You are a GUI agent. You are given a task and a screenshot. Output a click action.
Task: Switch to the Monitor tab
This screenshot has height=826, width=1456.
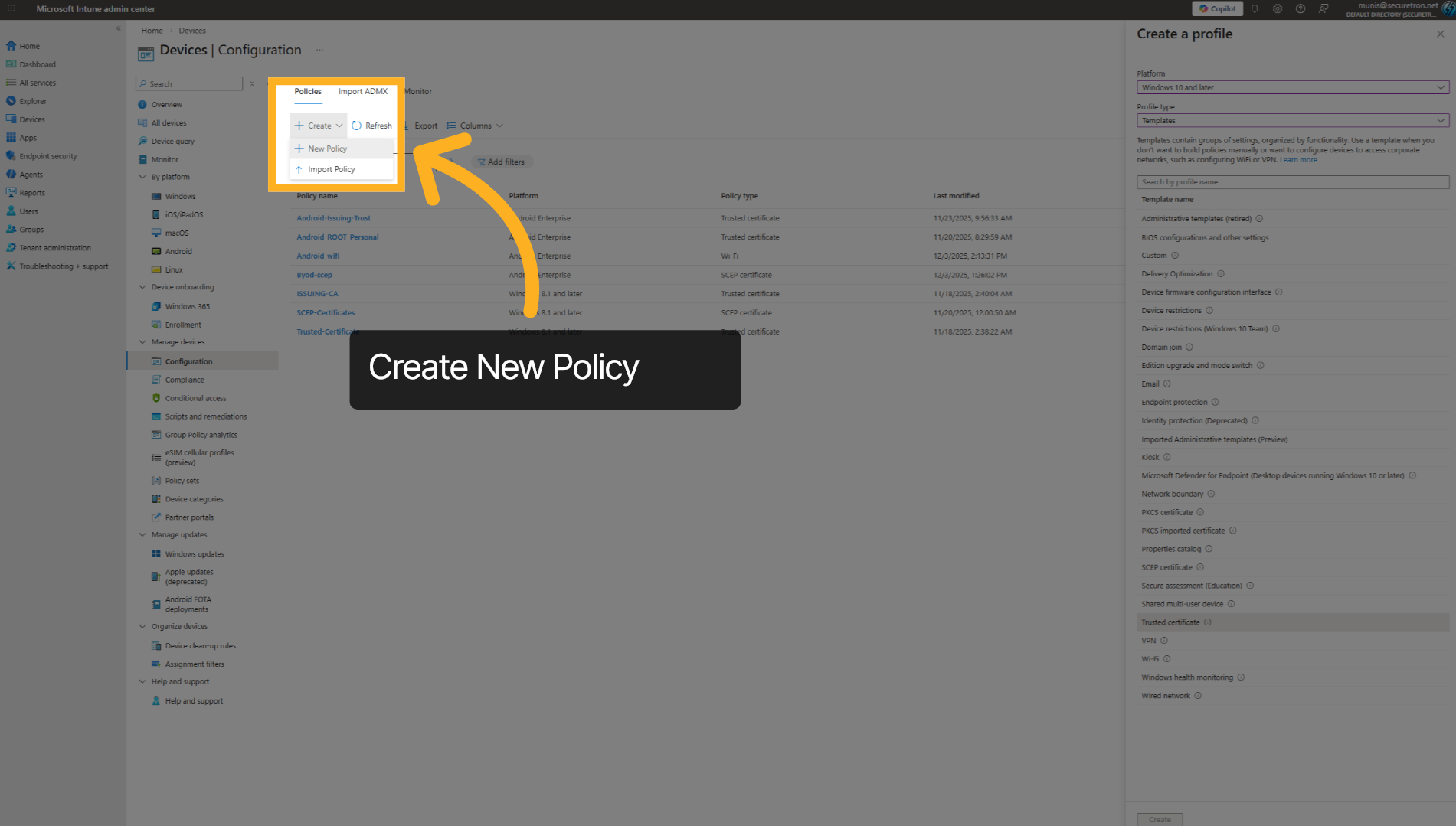[x=418, y=90]
